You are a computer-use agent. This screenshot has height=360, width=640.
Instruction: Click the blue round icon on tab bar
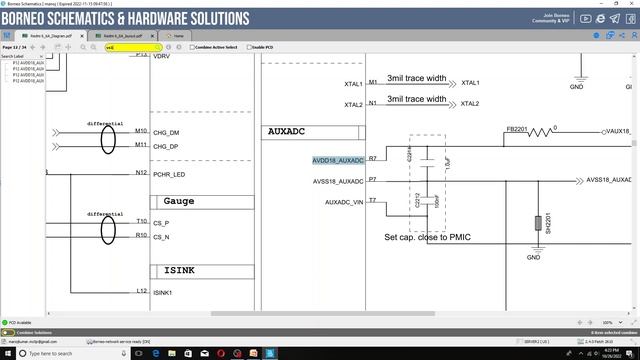(596, 36)
